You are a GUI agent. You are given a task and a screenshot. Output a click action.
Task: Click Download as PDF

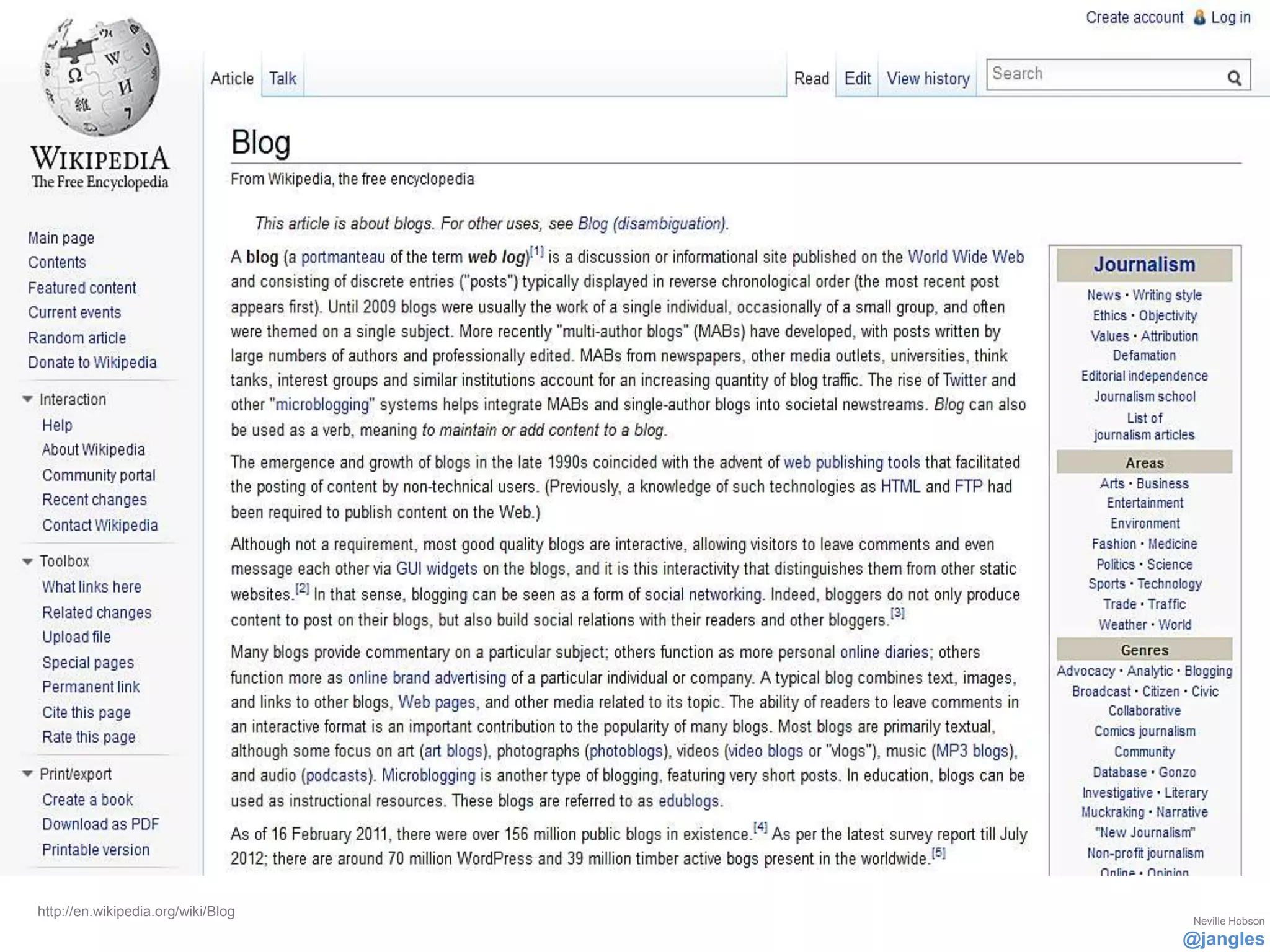100,824
